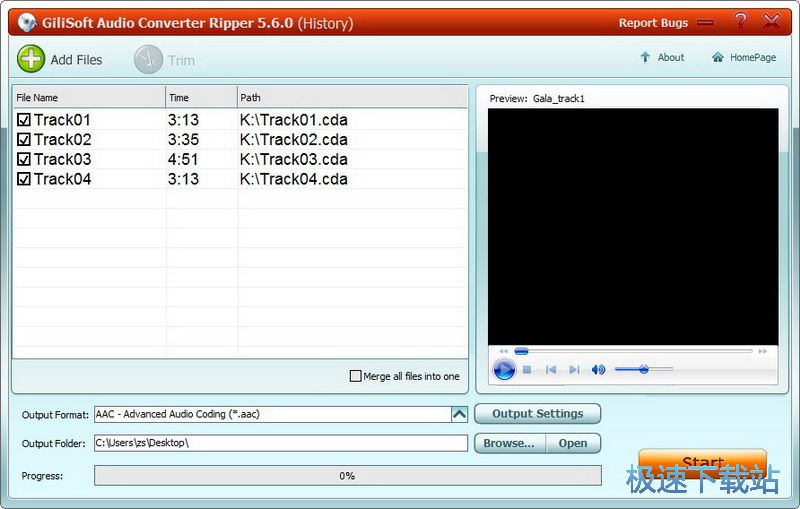Sort by File Name column header
800x509 pixels.
[89, 97]
